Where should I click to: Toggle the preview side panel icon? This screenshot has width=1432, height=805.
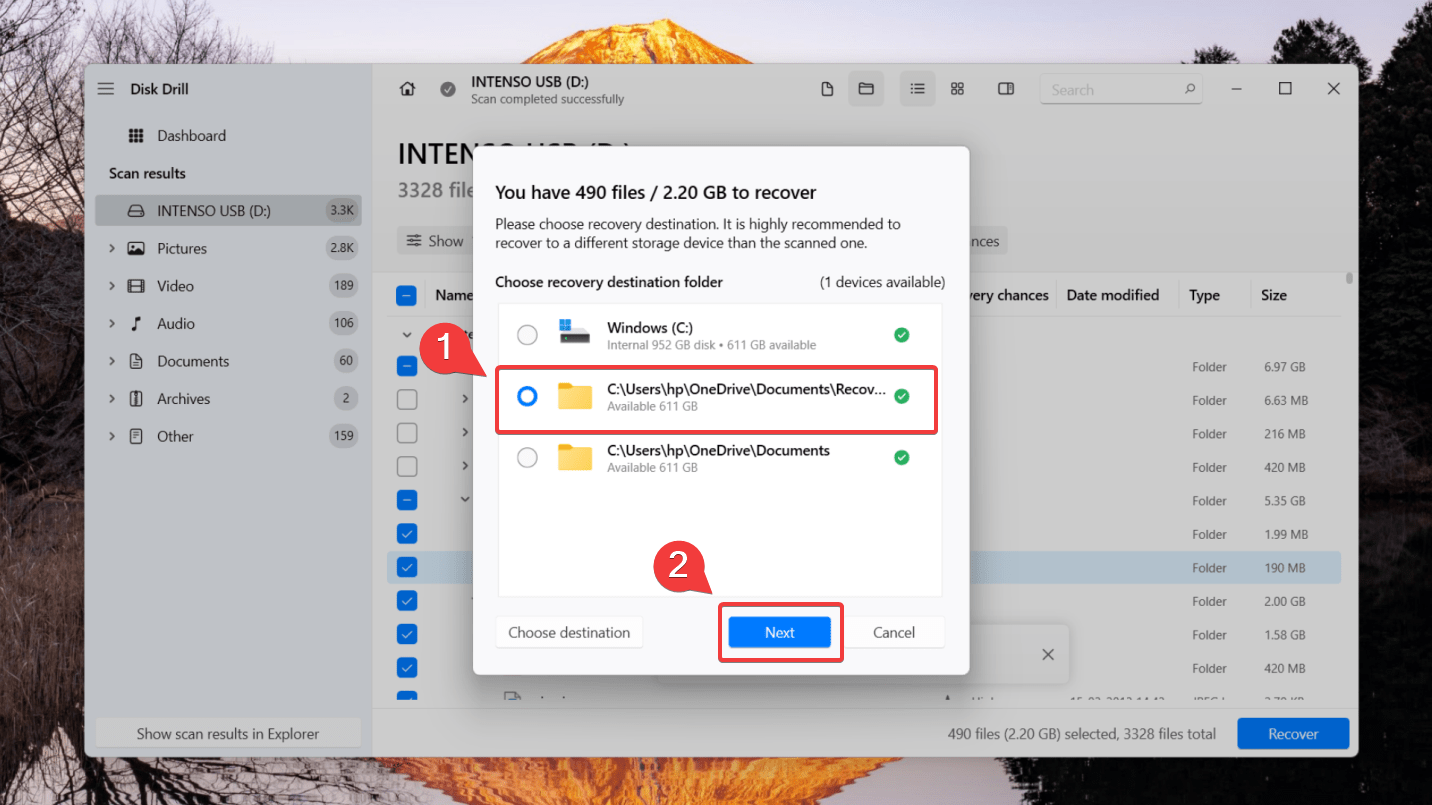[x=1006, y=89]
